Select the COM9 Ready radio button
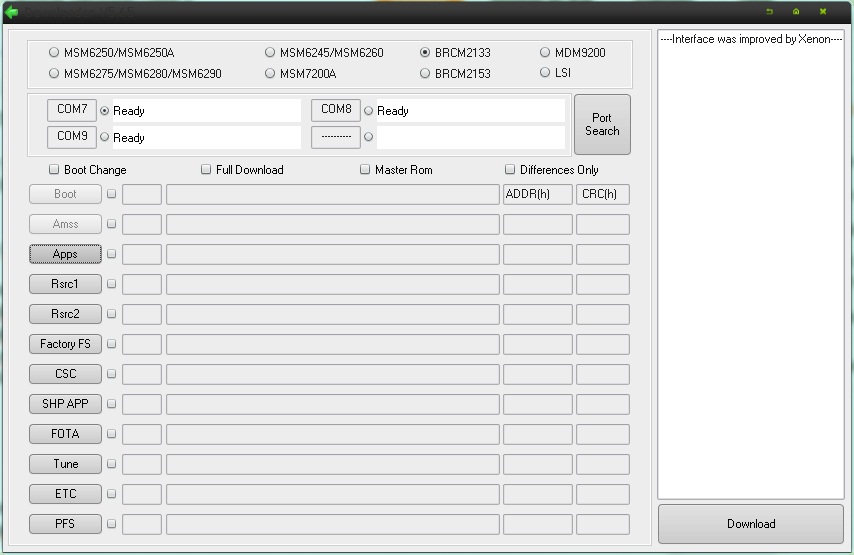Viewport: 854px width, 555px height. pyautogui.click(x=104, y=138)
